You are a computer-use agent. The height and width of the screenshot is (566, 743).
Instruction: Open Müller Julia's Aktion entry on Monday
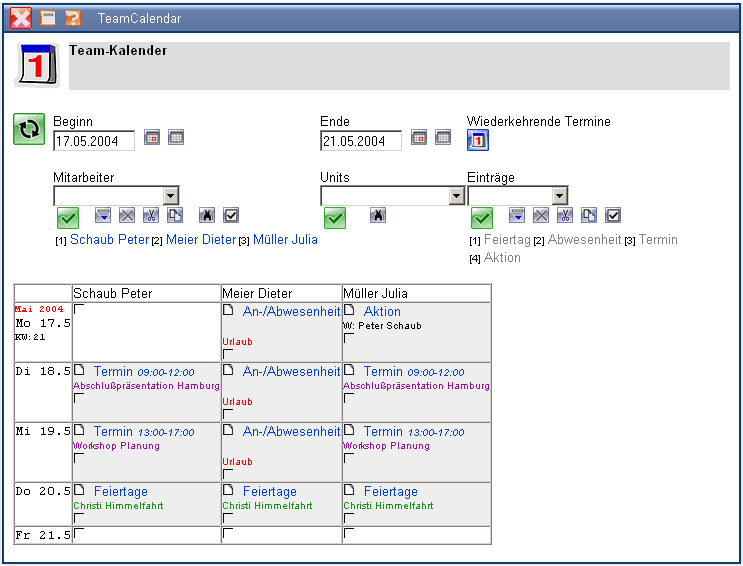click(x=382, y=312)
